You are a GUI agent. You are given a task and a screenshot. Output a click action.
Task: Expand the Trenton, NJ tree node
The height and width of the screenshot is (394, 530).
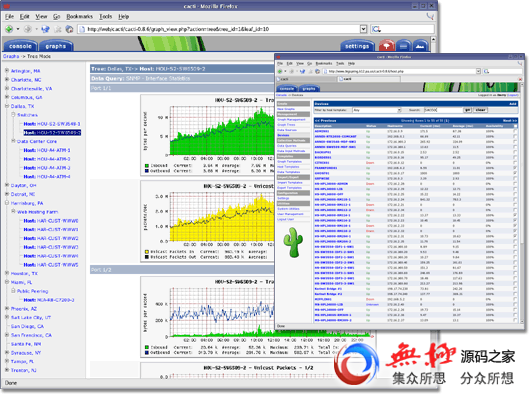tap(7, 370)
